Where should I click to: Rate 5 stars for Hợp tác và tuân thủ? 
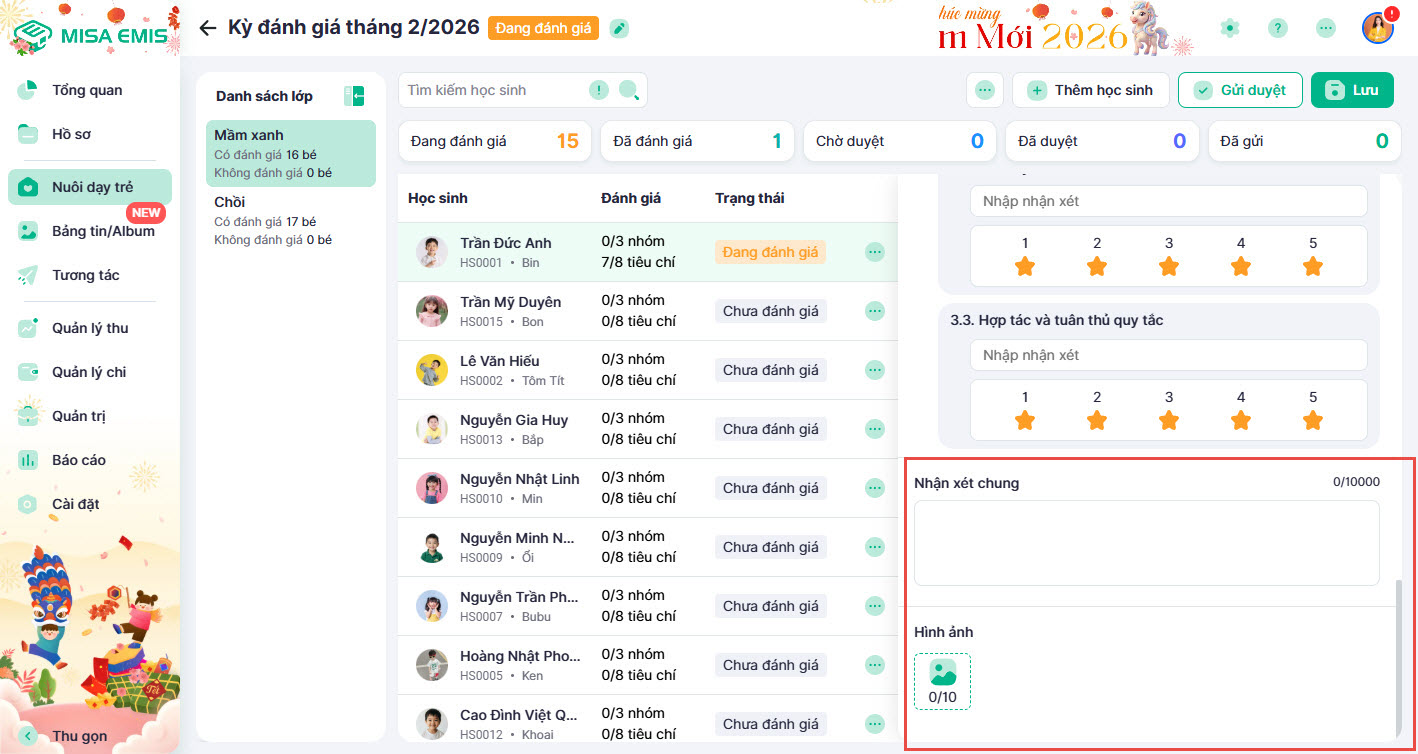pyautogui.click(x=1313, y=421)
